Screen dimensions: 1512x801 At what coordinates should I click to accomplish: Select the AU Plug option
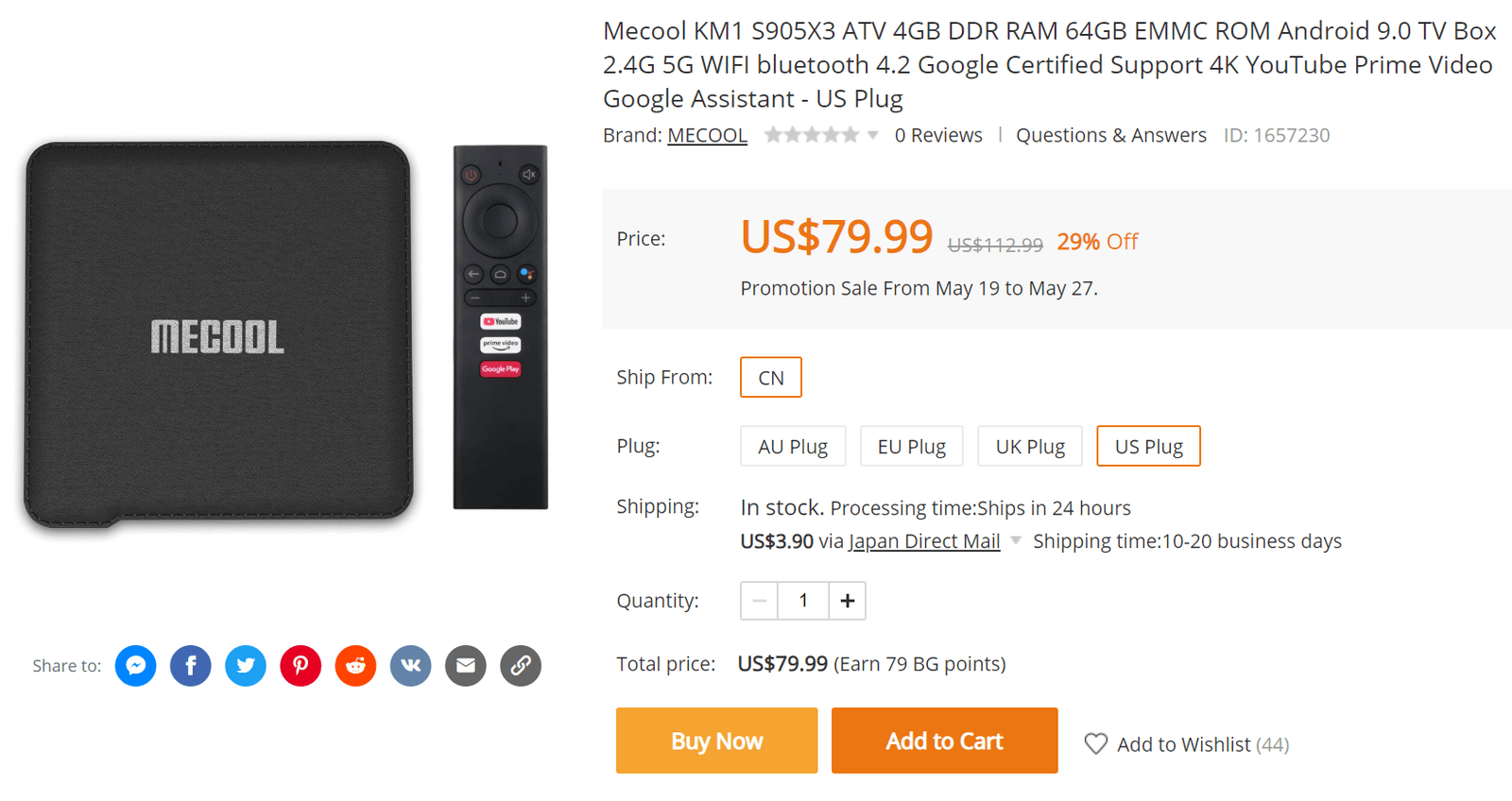(x=792, y=446)
